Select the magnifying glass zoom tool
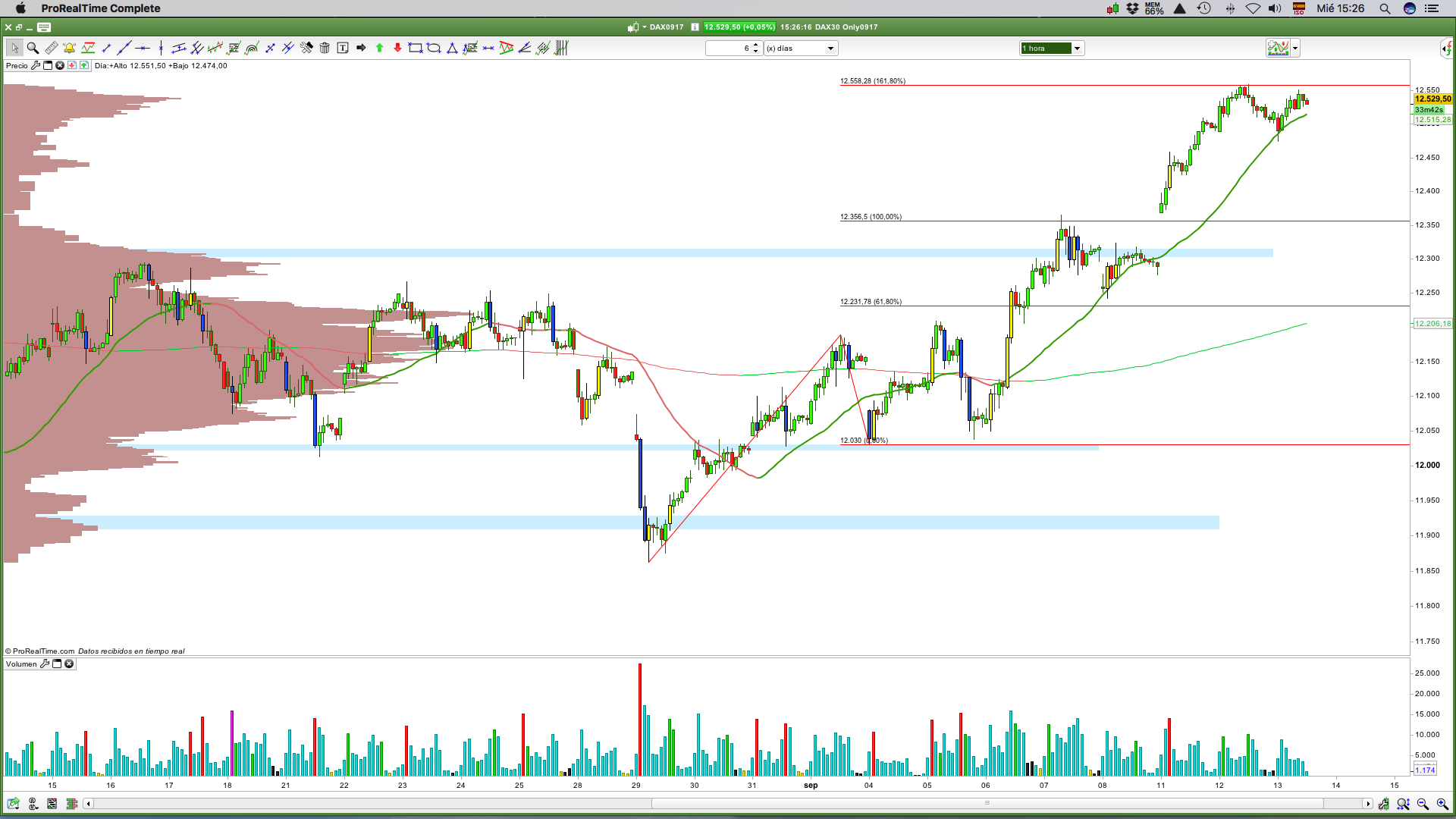This screenshot has height=819, width=1456. (x=33, y=48)
